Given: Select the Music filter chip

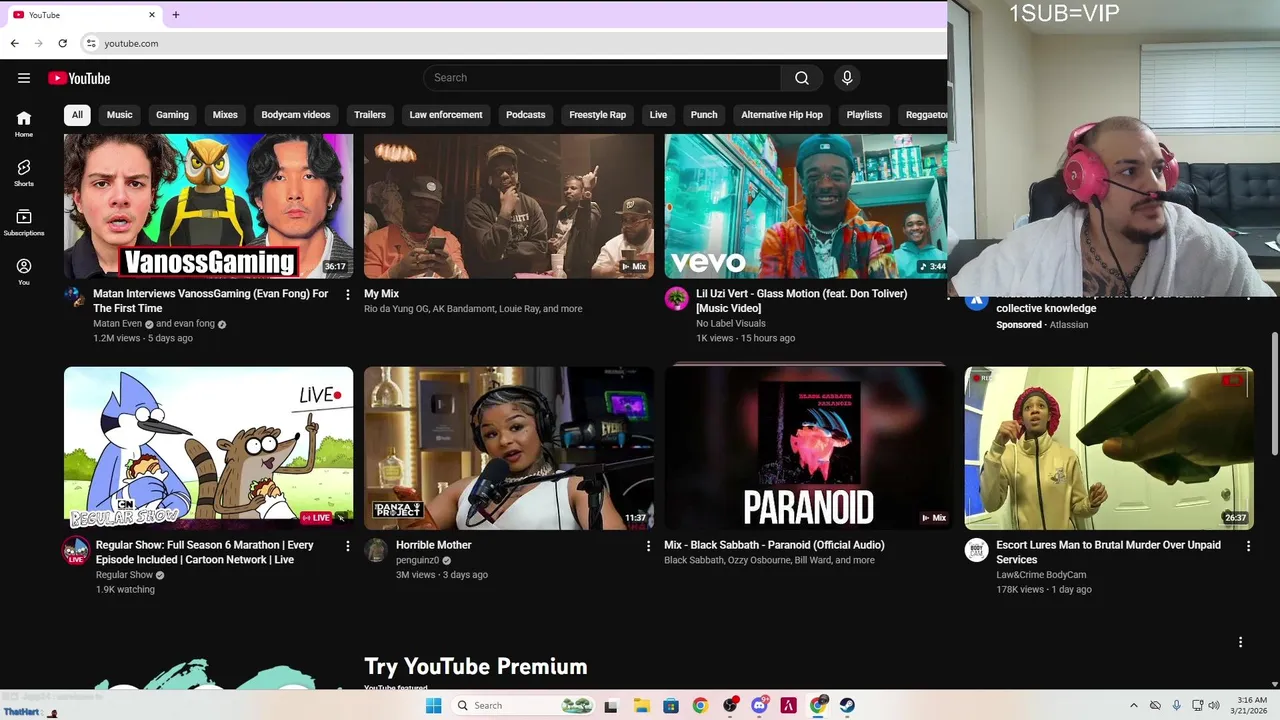Looking at the screenshot, I should click(119, 115).
